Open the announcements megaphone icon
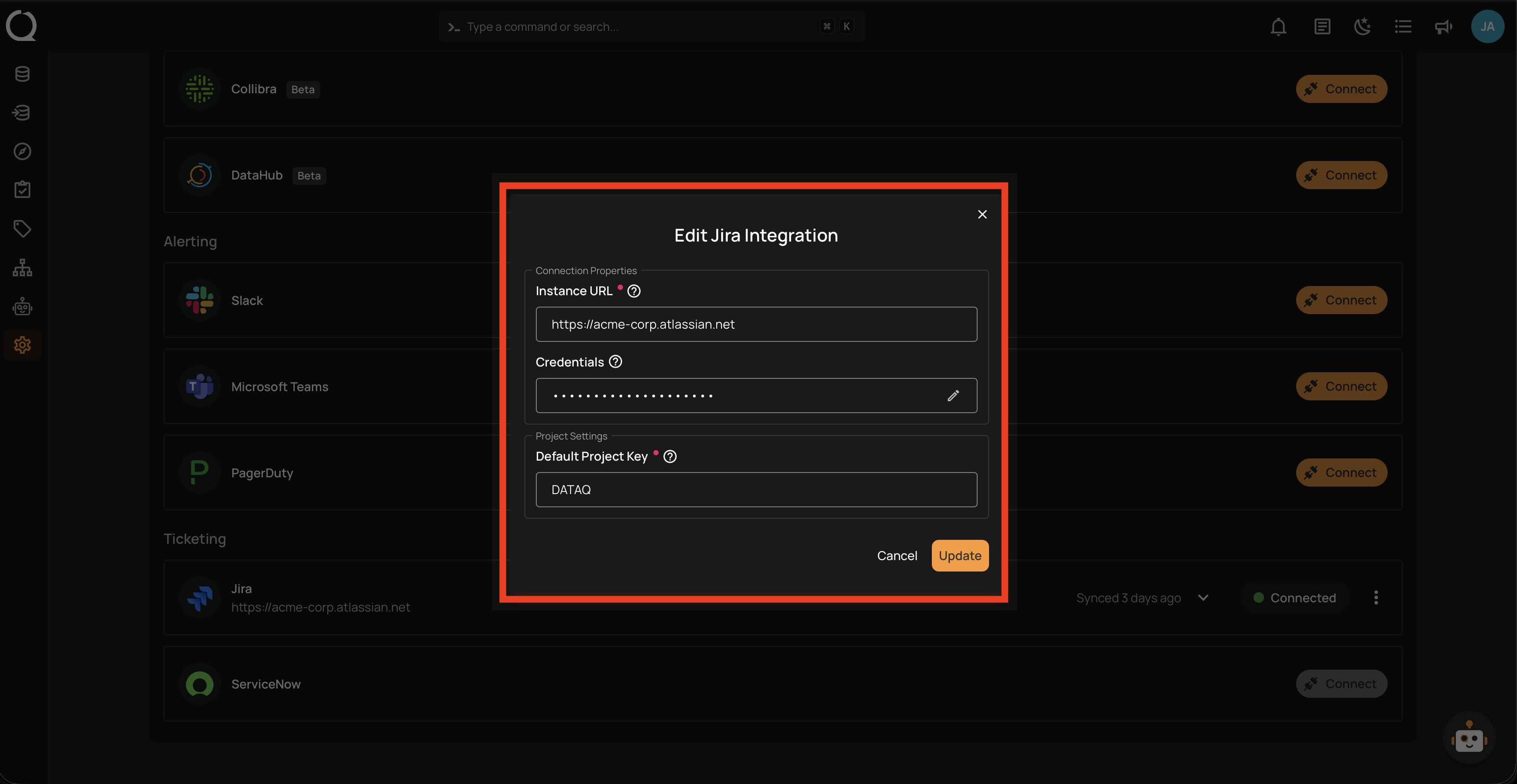The height and width of the screenshot is (784, 1517). click(x=1444, y=26)
